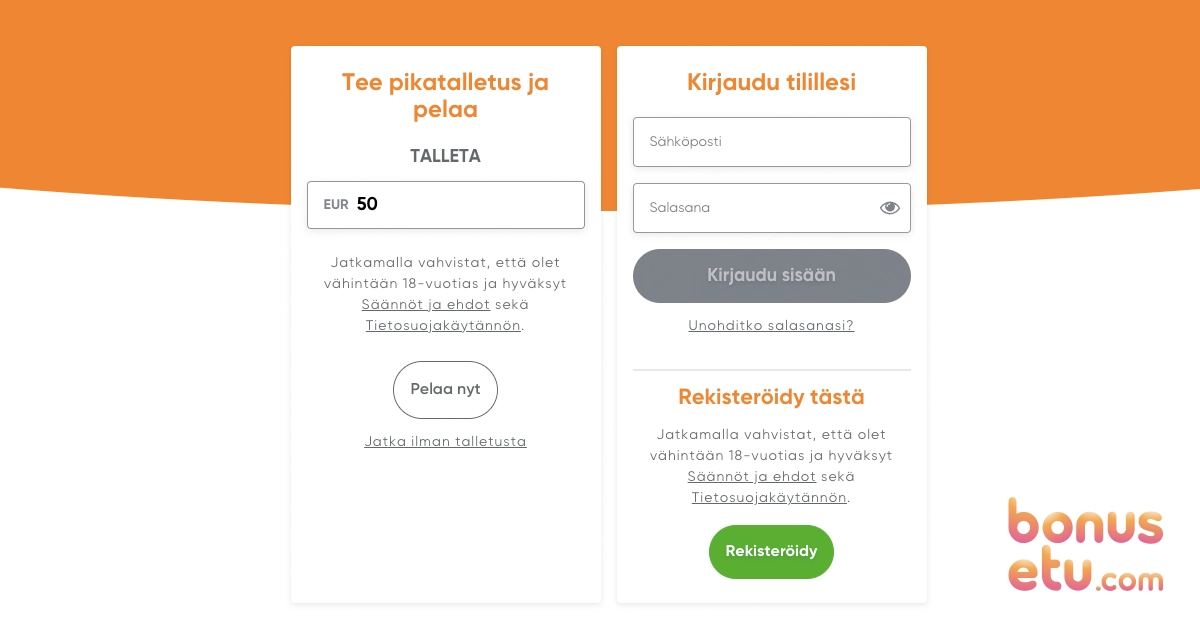This screenshot has height=628, width=1200.
Task: Click the age confirmation text in deposit card
Action: [445, 294]
